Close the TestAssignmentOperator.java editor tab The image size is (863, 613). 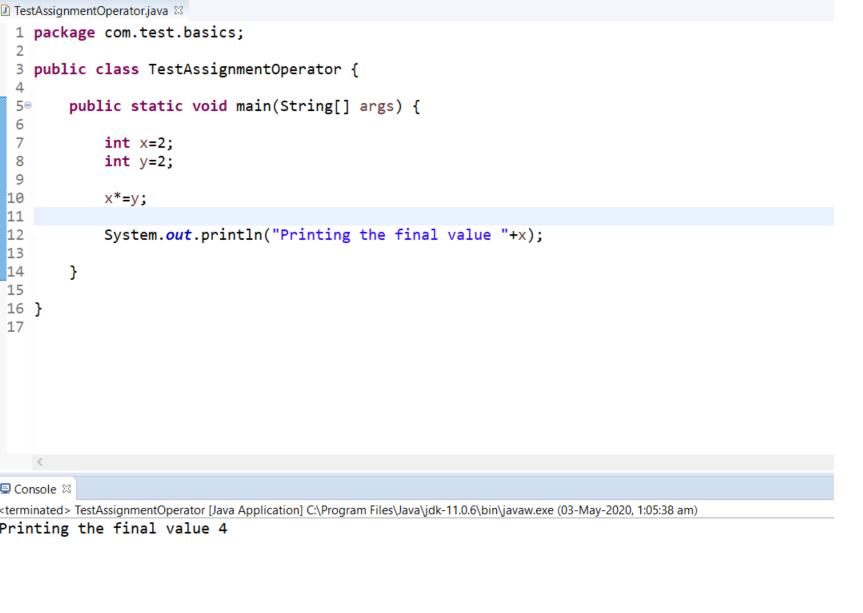[x=179, y=10]
